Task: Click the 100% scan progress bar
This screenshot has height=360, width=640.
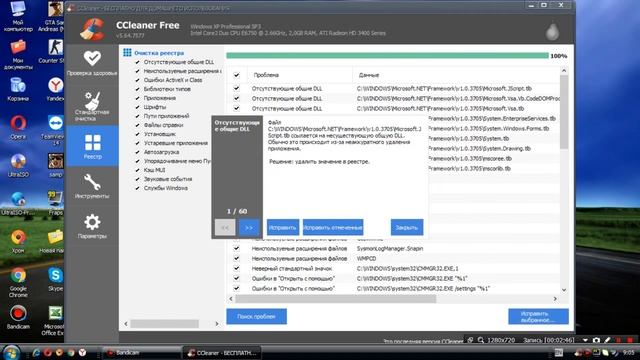Action: coord(387,56)
